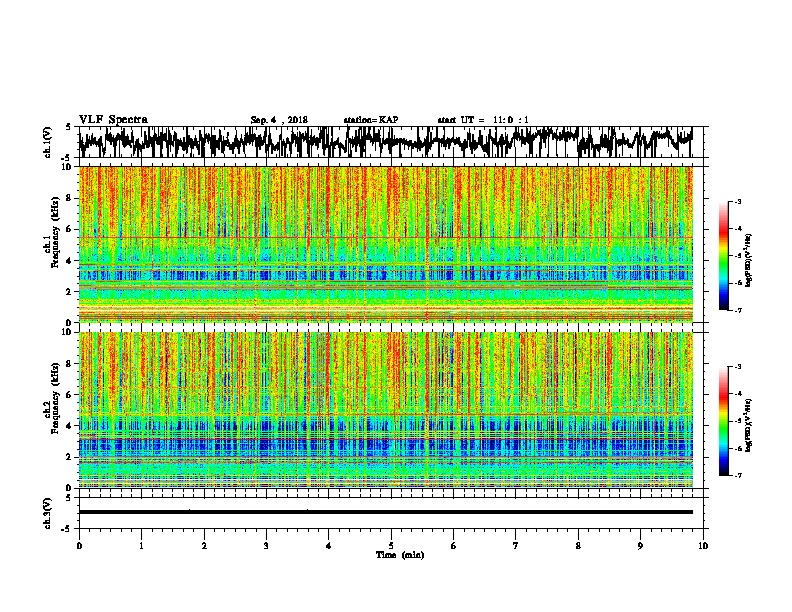This screenshot has width=792, height=612.
Task: Click the 6 kHz tick of ch.2 spectrogram
Action: coord(69,394)
